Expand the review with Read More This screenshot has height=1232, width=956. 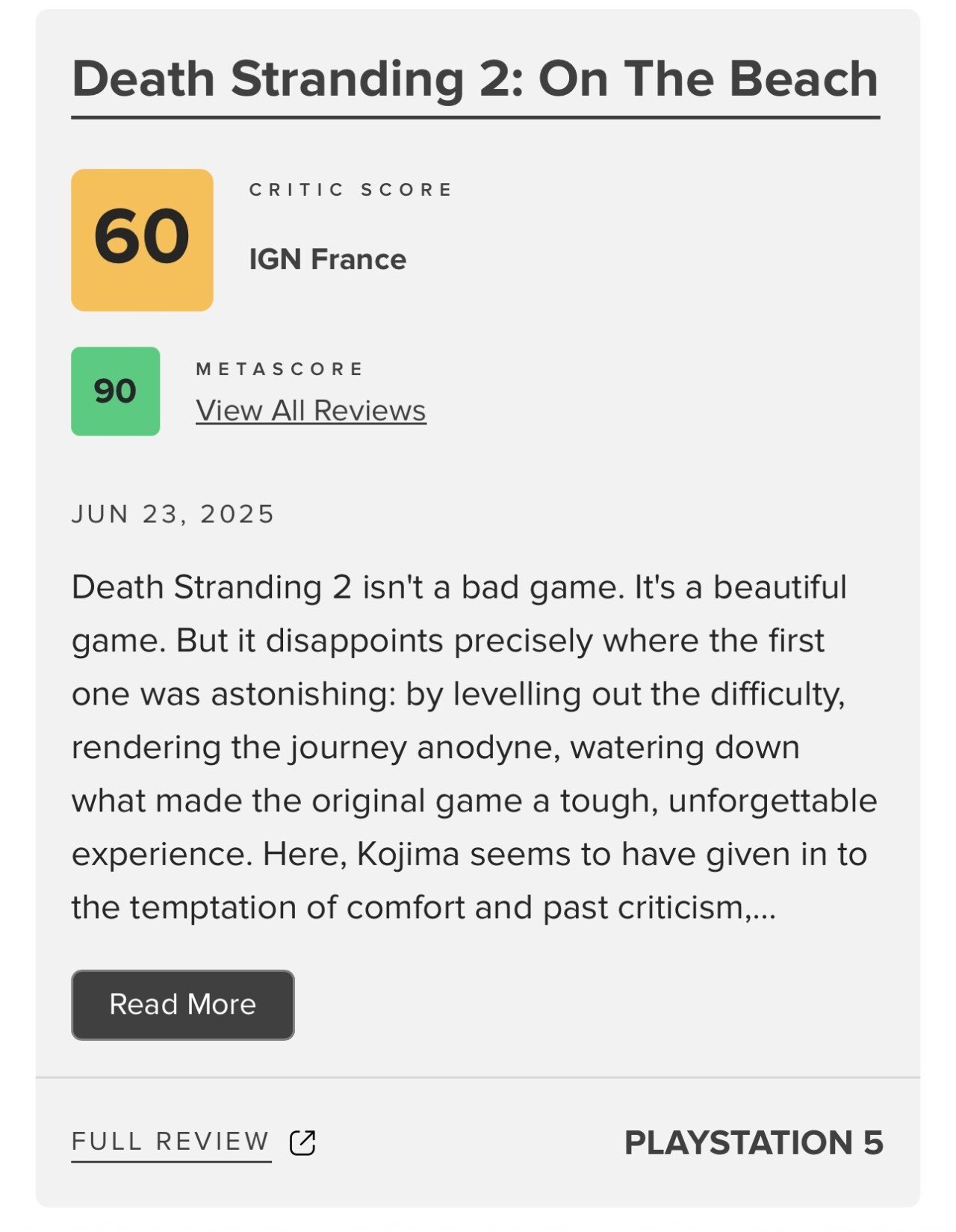point(183,1005)
